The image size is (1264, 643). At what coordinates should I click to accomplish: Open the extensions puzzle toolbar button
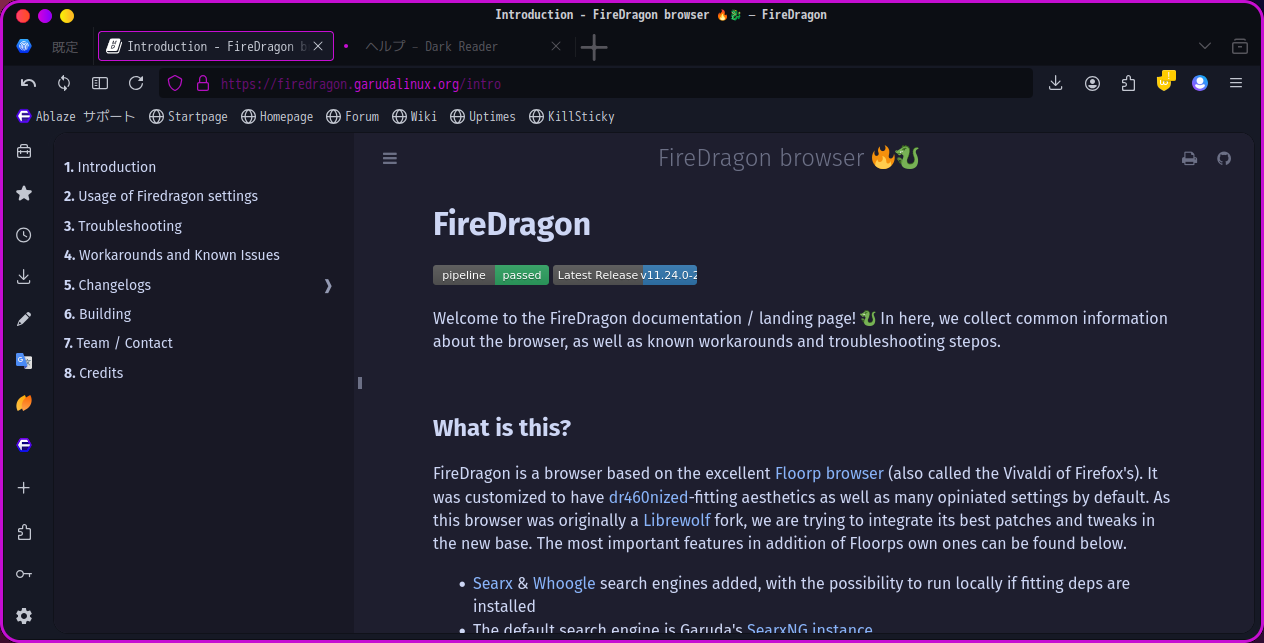[1128, 83]
